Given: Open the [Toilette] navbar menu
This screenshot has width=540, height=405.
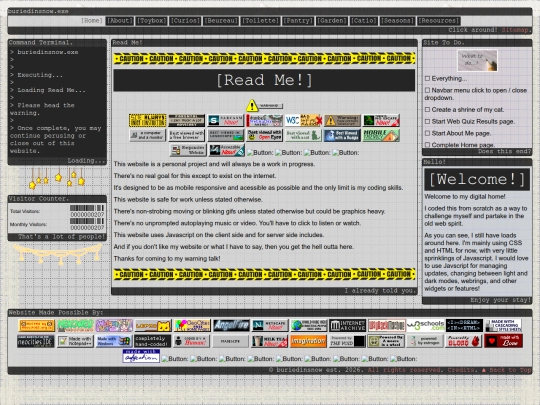Looking at the screenshot, I should 260,21.
